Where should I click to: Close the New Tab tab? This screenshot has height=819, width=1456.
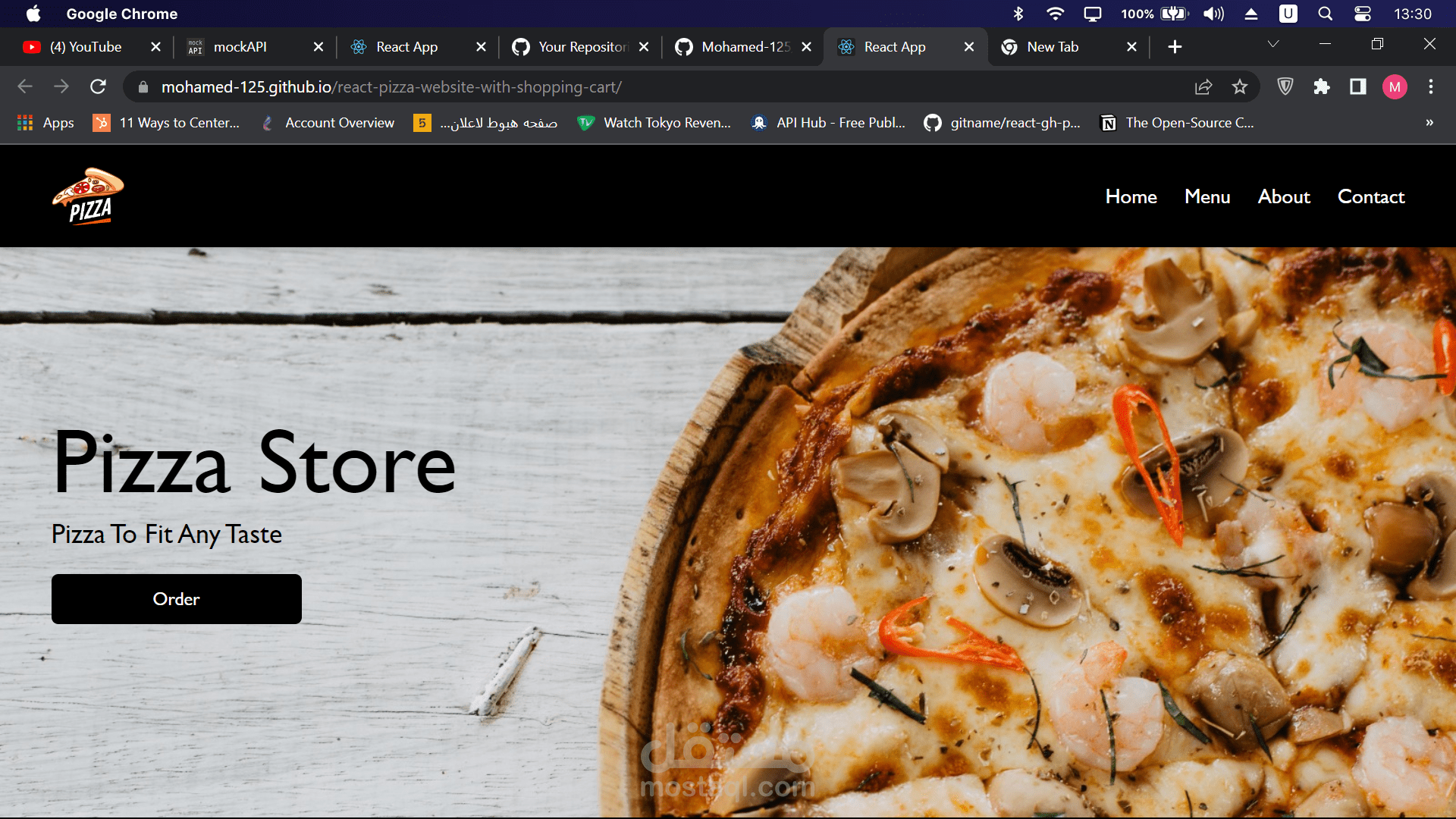point(1131,47)
